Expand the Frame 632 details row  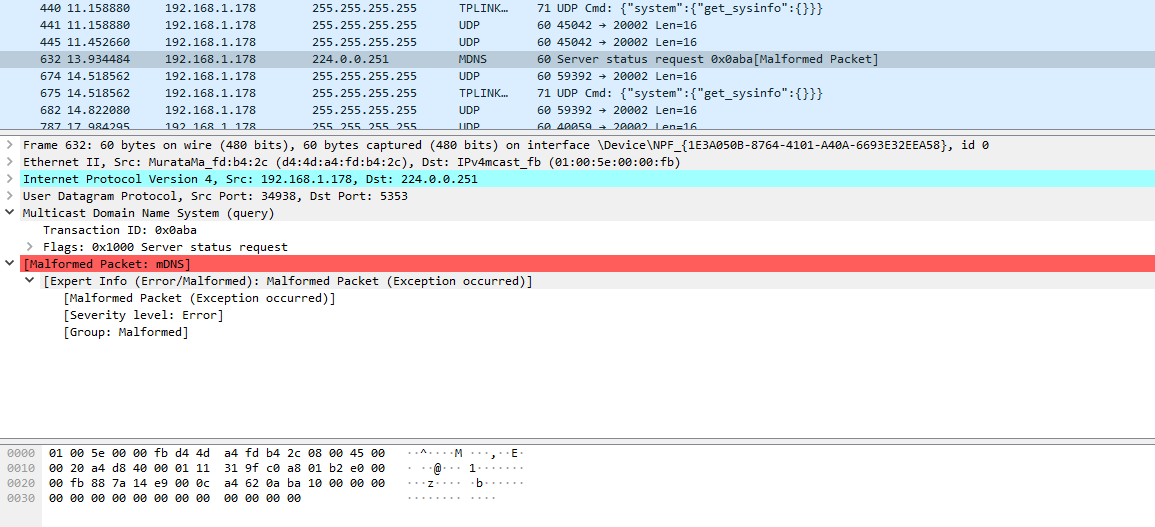[x=9, y=145]
